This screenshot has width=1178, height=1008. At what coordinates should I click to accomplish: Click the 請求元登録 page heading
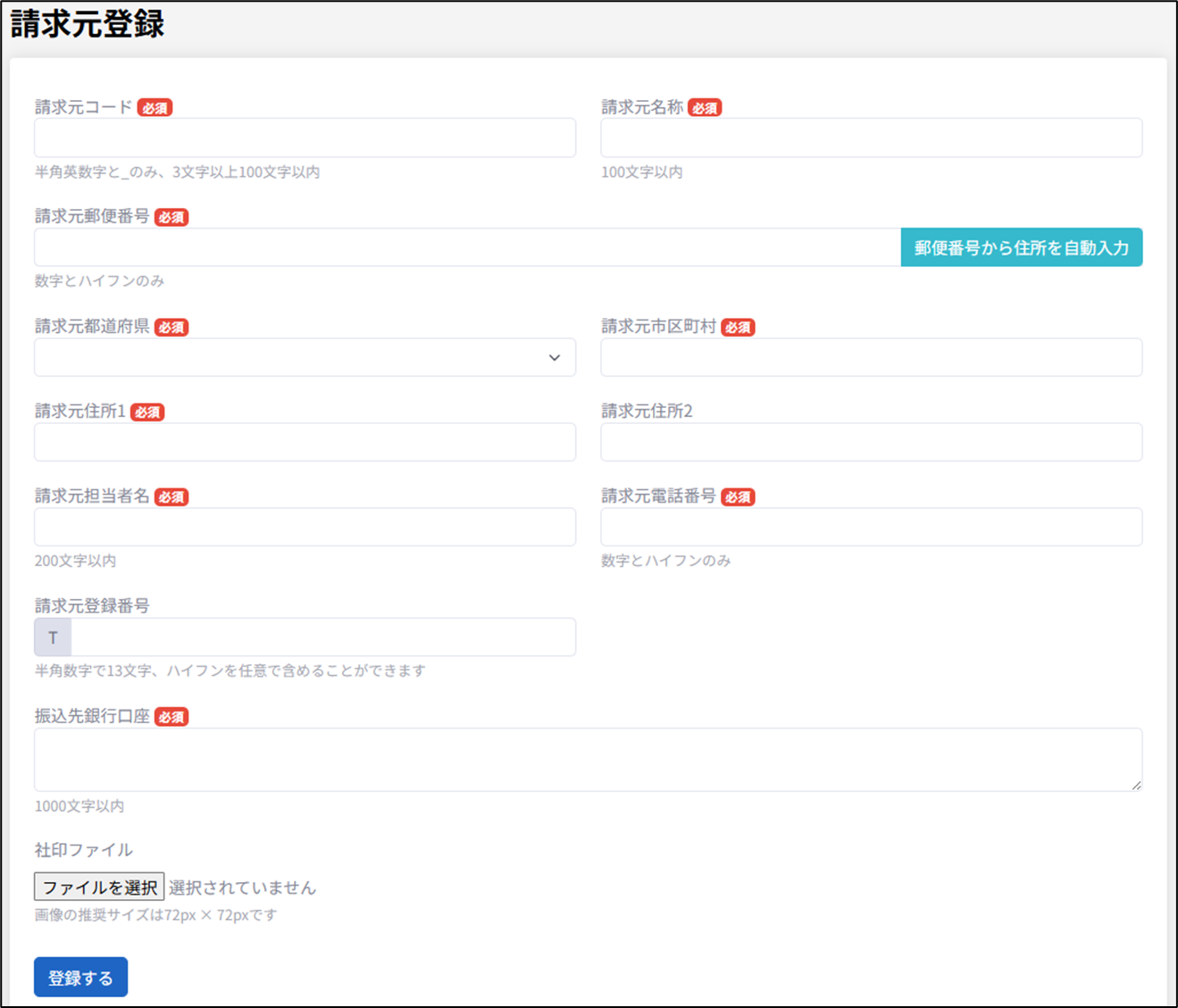point(88,24)
